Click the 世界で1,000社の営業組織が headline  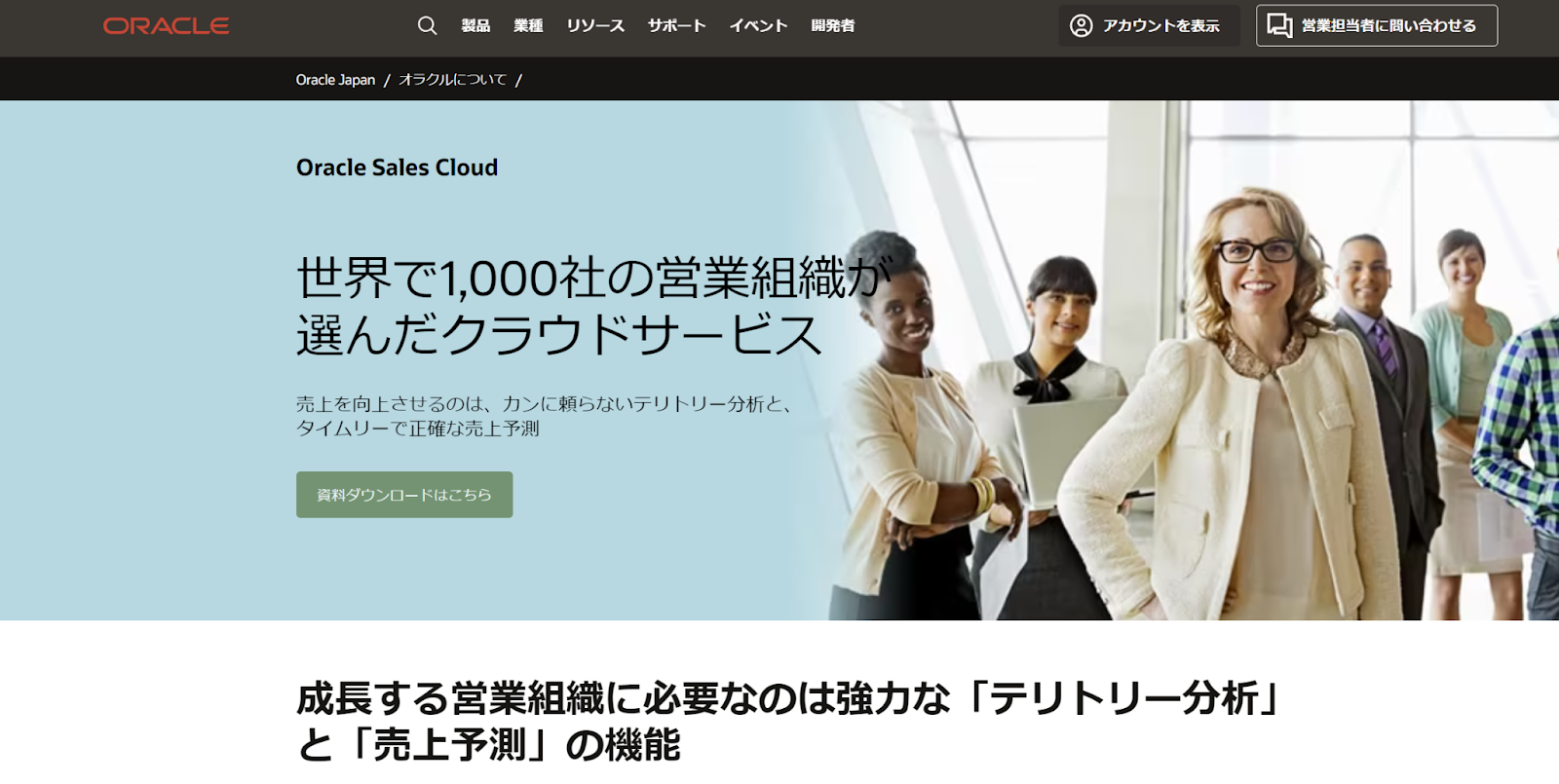[593, 278]
